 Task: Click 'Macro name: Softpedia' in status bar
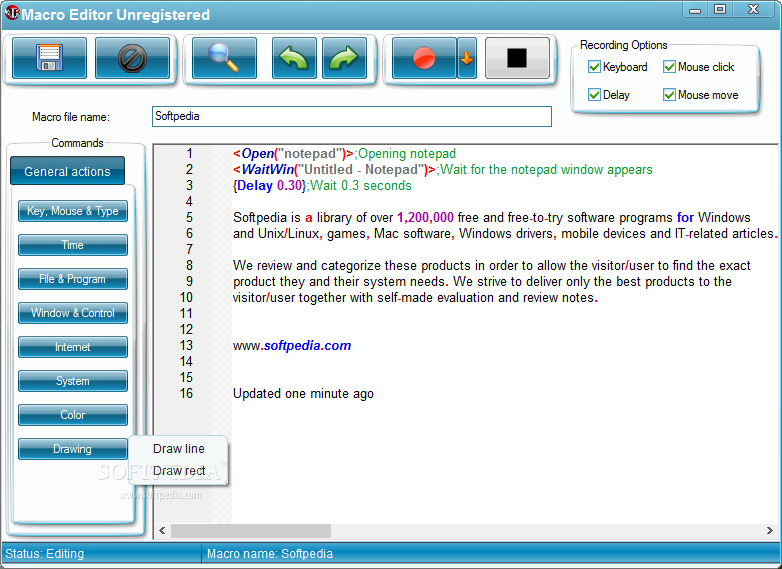270,554
